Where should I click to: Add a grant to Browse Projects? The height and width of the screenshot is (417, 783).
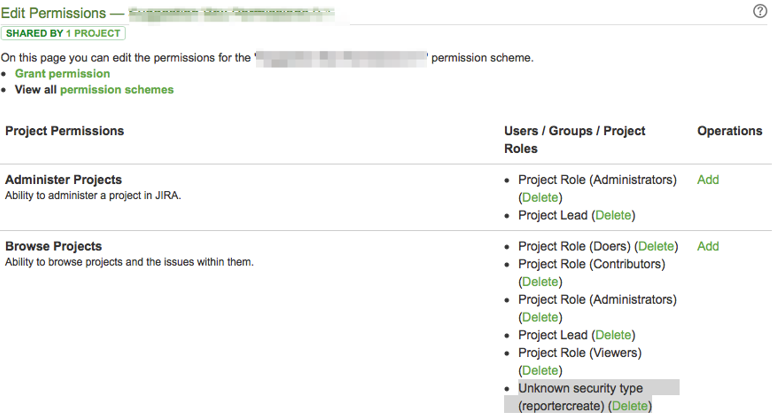(707, 246)
